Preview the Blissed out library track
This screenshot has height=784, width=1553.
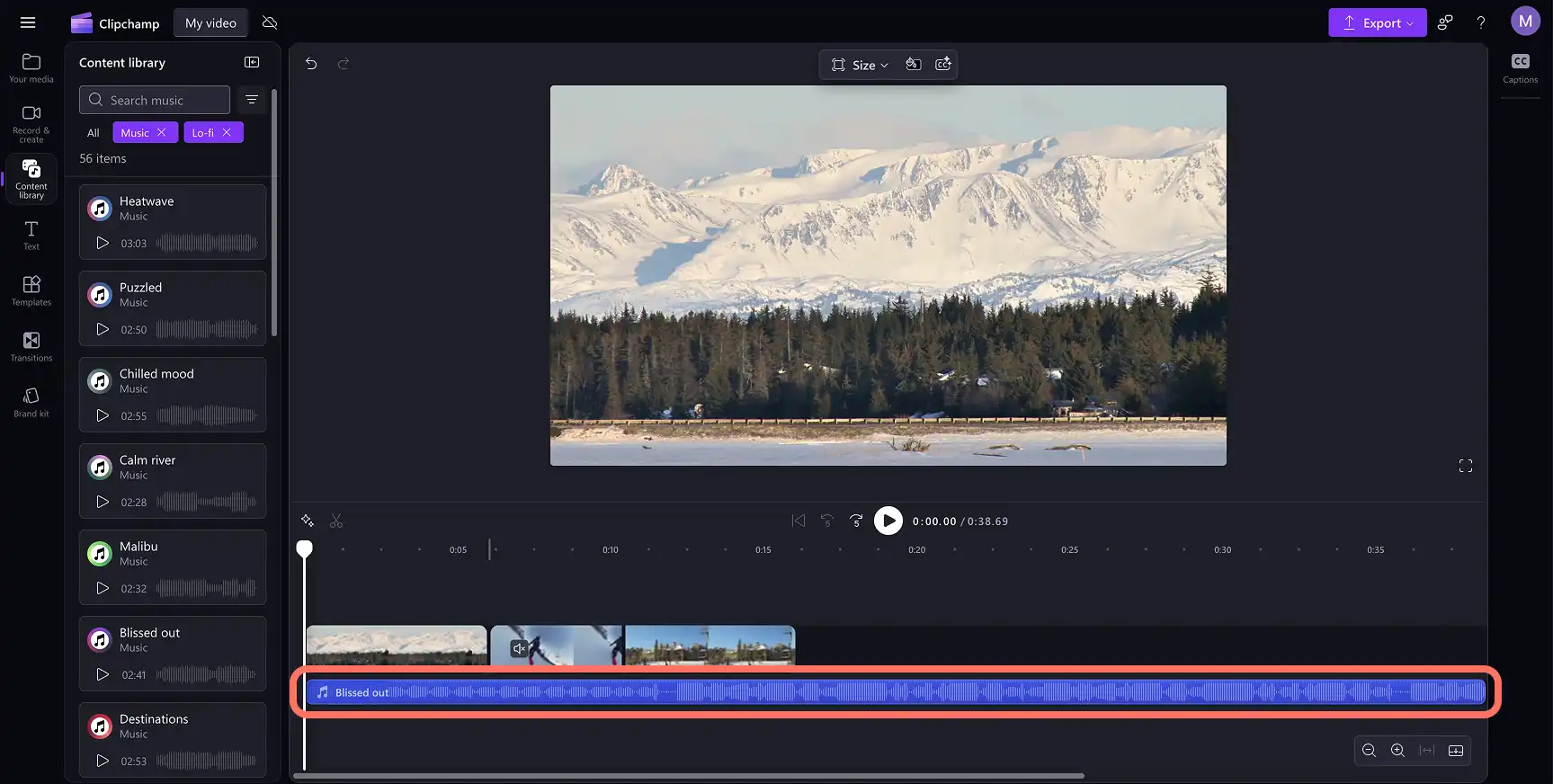[x=103, y=674]
